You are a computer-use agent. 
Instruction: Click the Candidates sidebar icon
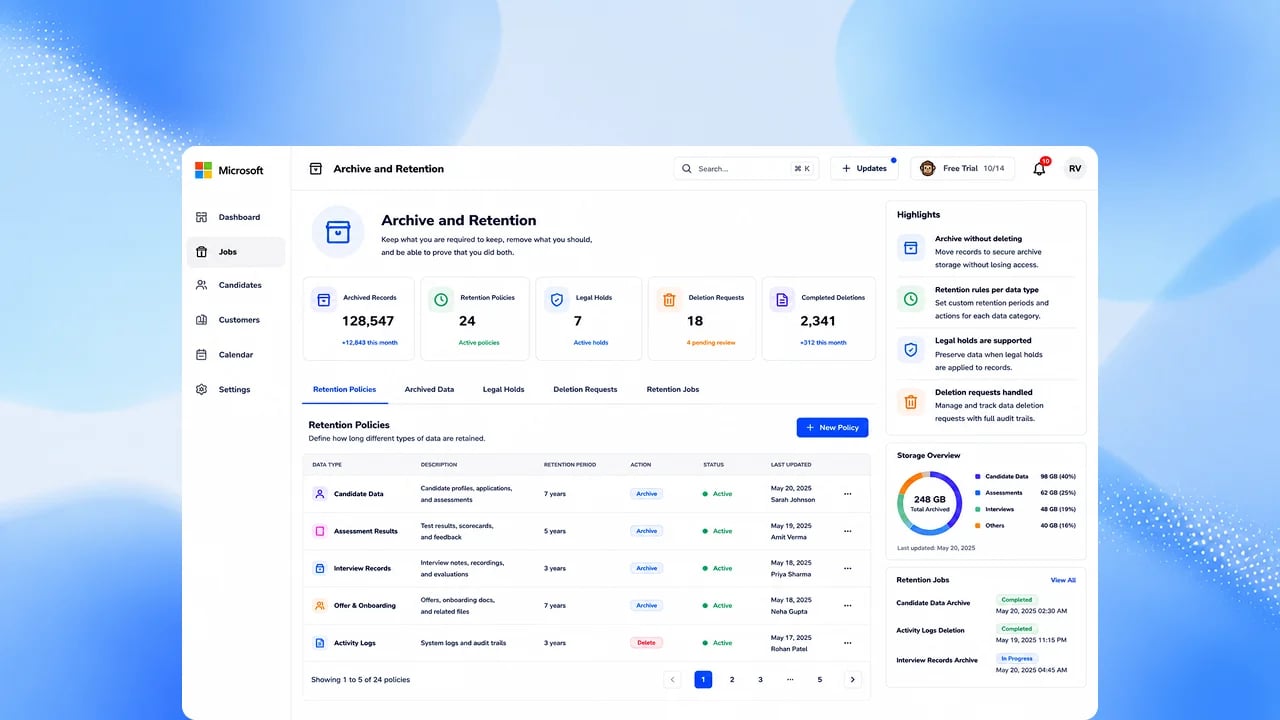point(201,285)
